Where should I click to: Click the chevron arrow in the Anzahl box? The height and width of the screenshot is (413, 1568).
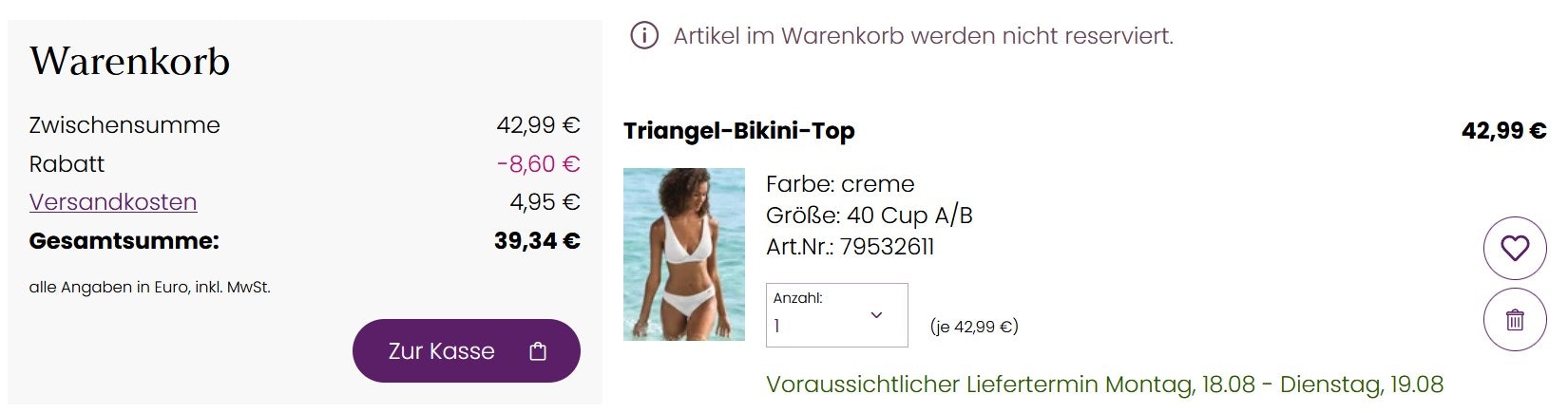pos(876,315)
